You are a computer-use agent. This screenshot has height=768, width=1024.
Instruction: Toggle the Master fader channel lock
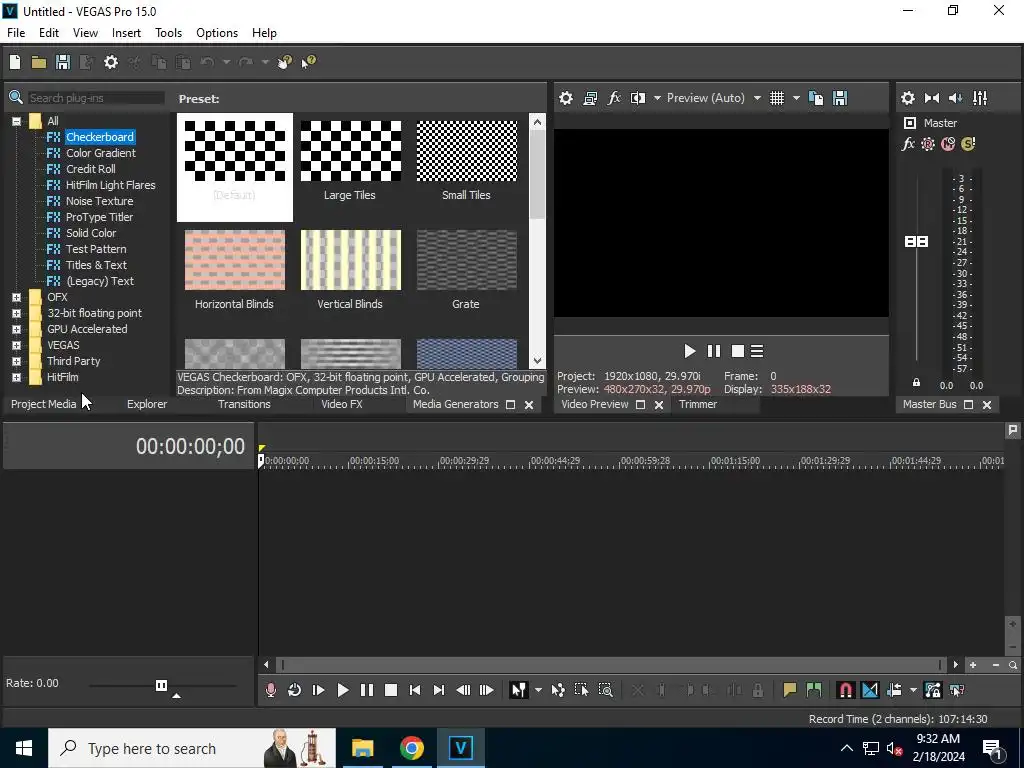[x=916, y=383]
